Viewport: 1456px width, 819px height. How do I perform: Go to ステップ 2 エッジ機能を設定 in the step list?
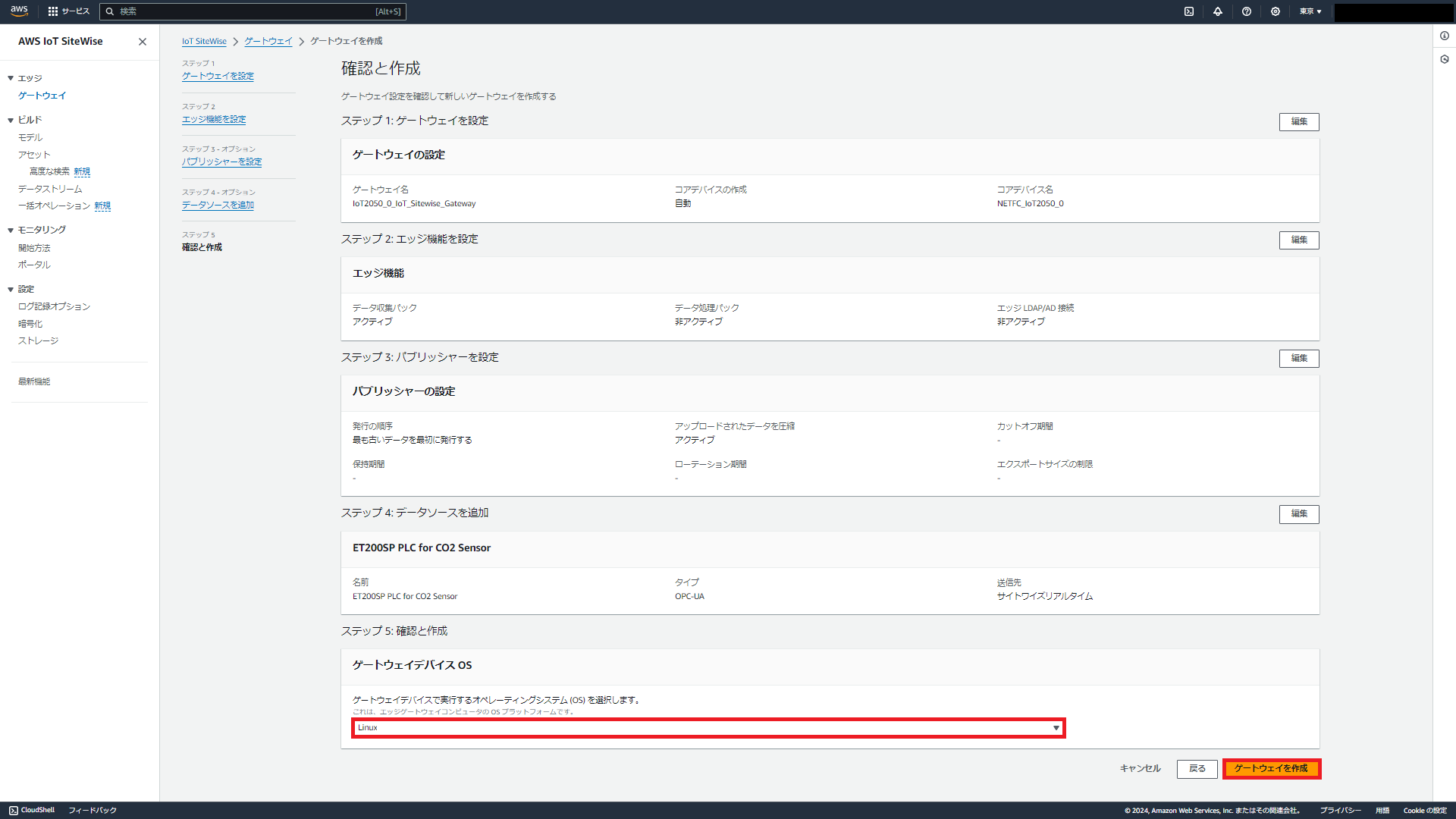click(214, 119)
